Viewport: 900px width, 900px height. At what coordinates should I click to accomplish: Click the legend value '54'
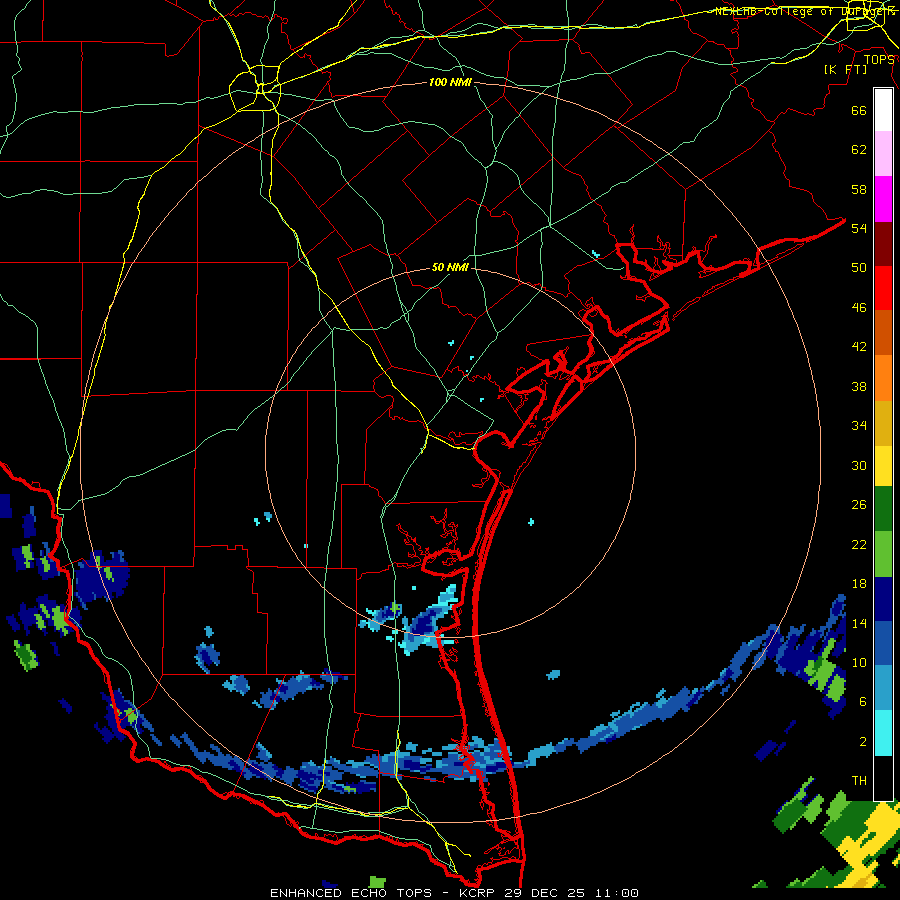click(x=859, y=228)
